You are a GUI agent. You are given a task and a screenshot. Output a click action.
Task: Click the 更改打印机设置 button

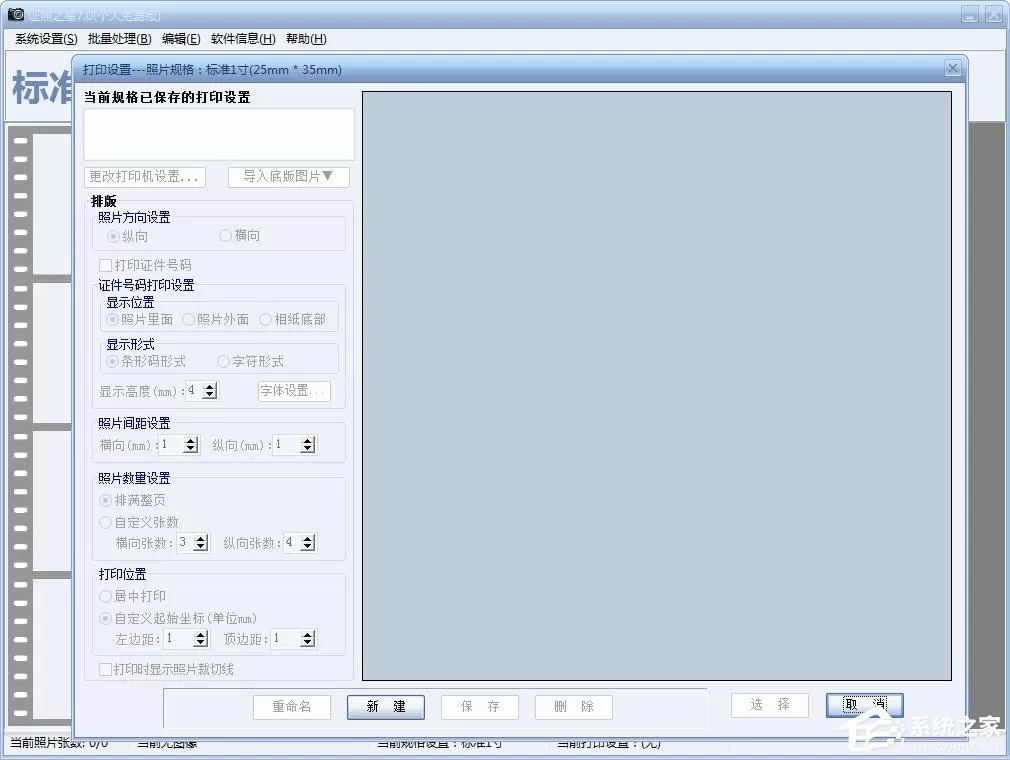[145, 176]
